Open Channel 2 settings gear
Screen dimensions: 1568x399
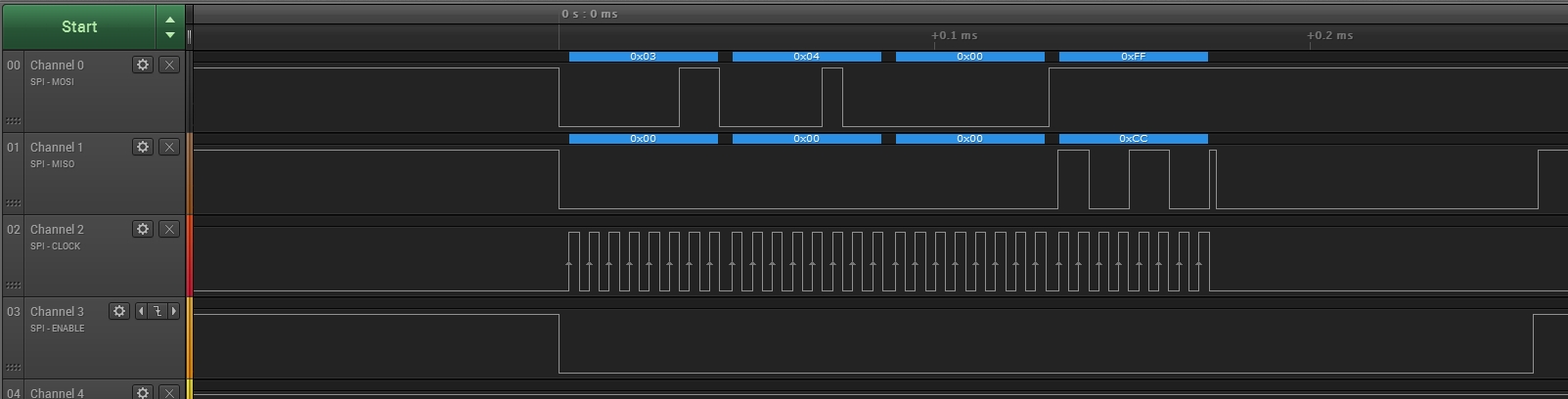coord(143,229)
